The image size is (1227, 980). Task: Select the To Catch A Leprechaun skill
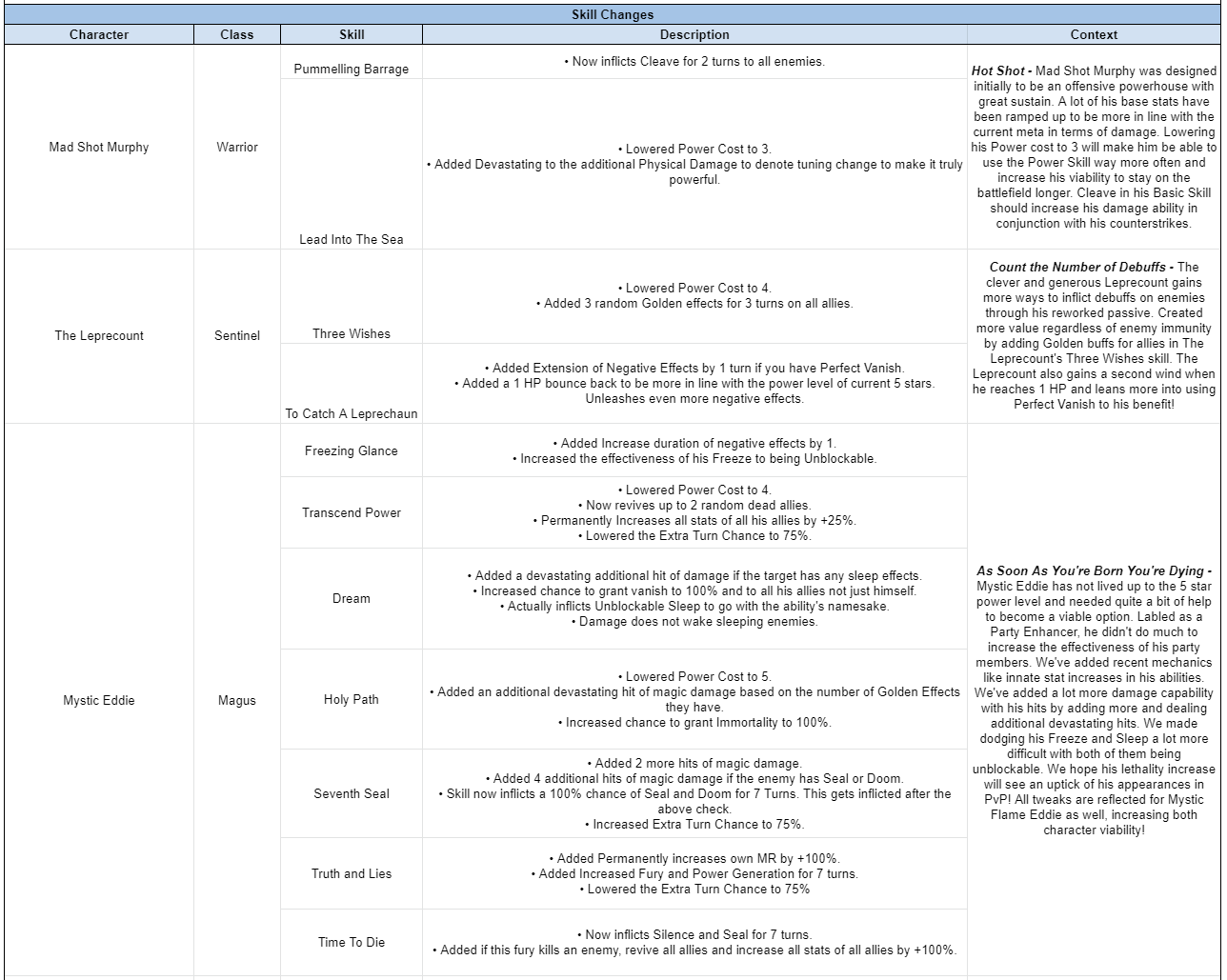[352, 413]
